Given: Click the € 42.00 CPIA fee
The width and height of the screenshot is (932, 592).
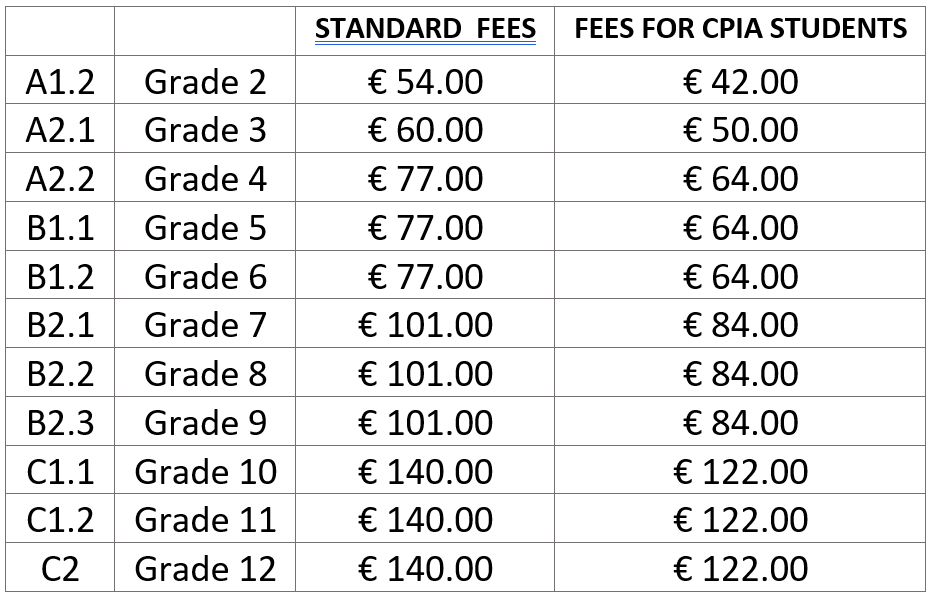Looking at the screenshot, I should coord(741,82).
